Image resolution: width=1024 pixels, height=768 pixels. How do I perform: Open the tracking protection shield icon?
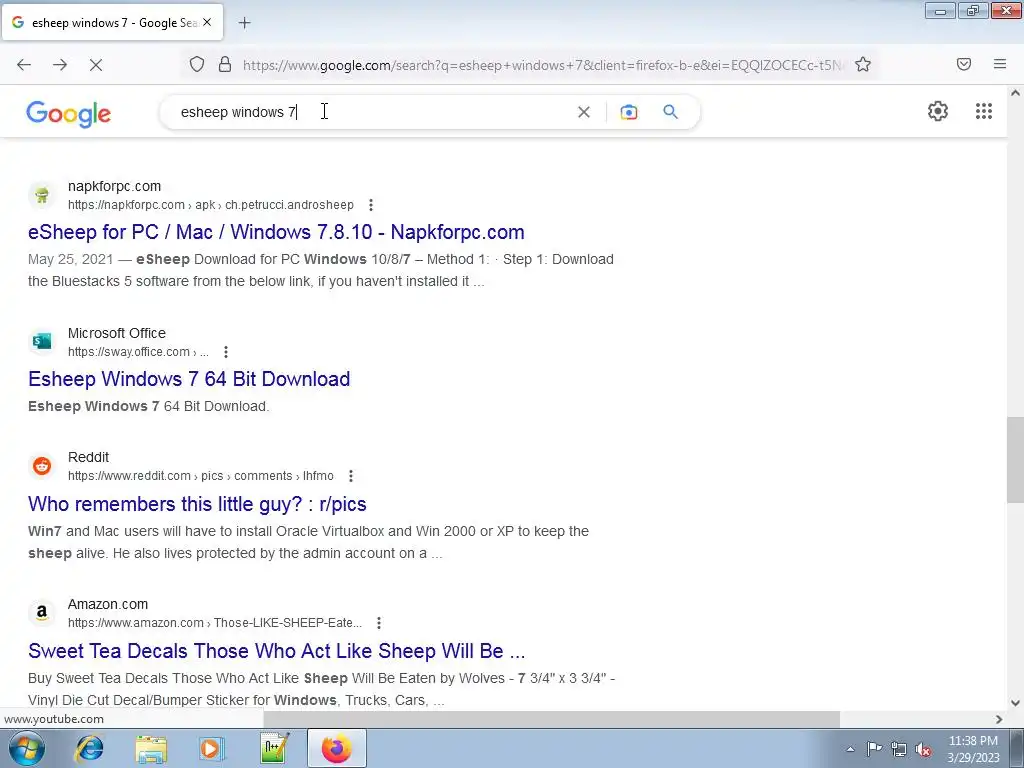(x=197, y=64)
